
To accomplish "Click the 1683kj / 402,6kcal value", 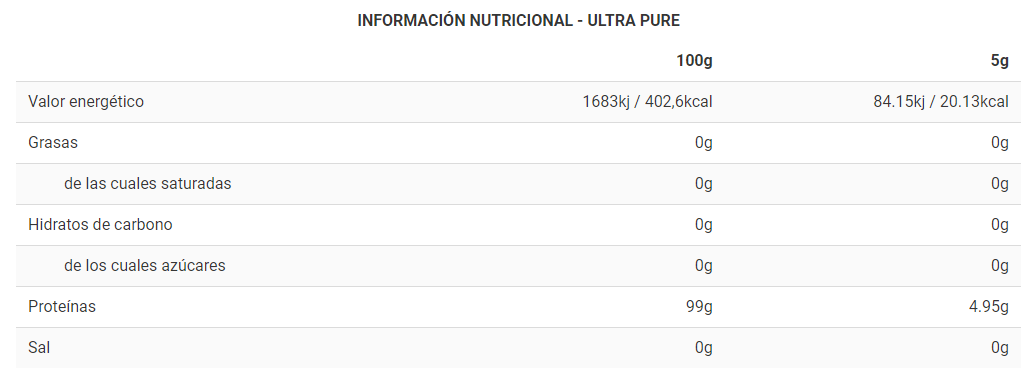I will coord(647,102).
